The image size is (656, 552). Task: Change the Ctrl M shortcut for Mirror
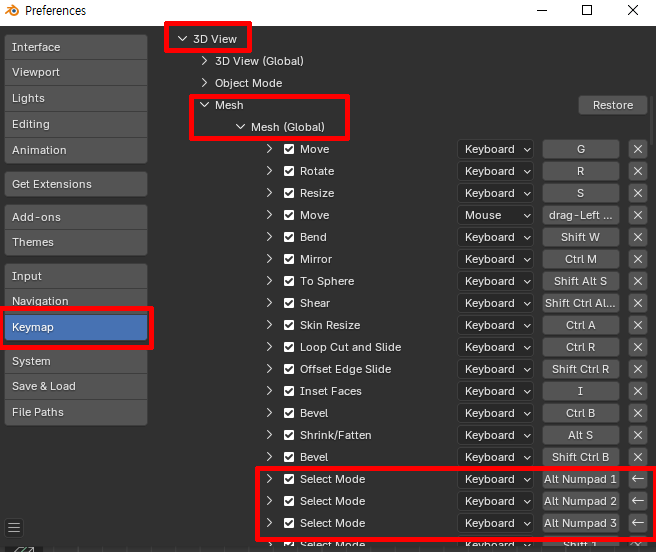[581, 259]
